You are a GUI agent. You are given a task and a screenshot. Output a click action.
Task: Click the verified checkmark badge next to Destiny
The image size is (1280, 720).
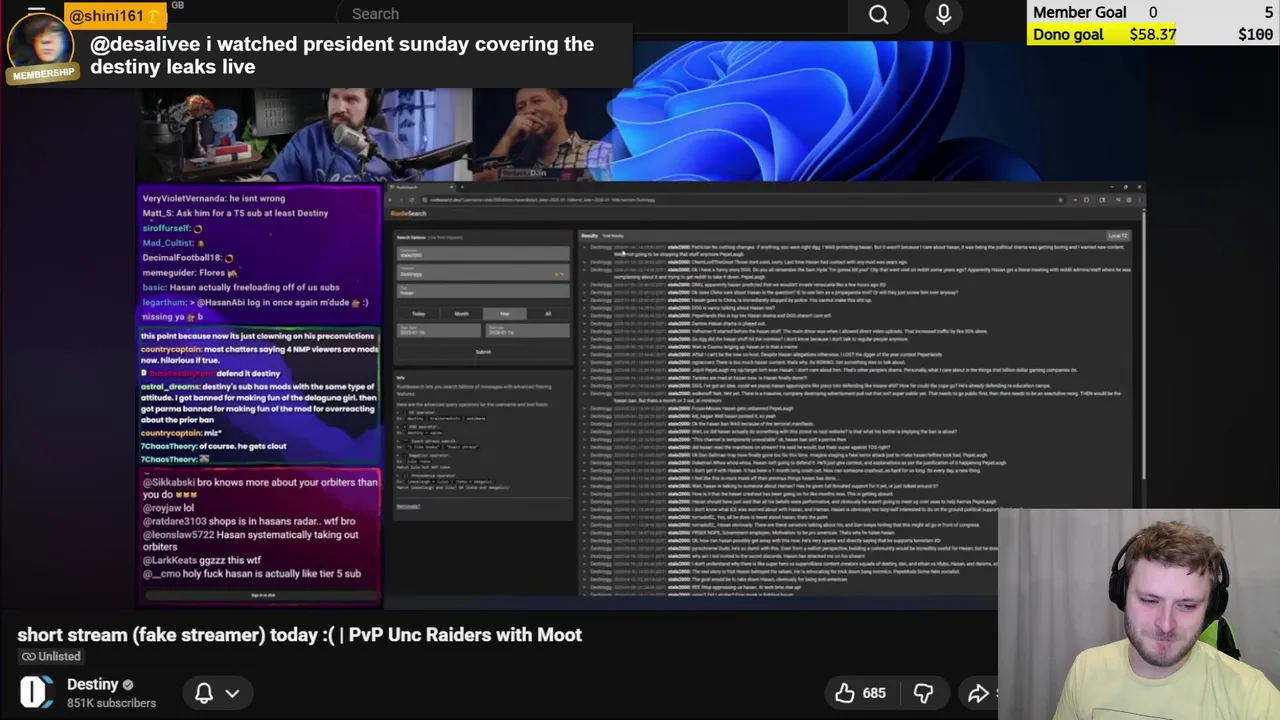tap(127, 685)
